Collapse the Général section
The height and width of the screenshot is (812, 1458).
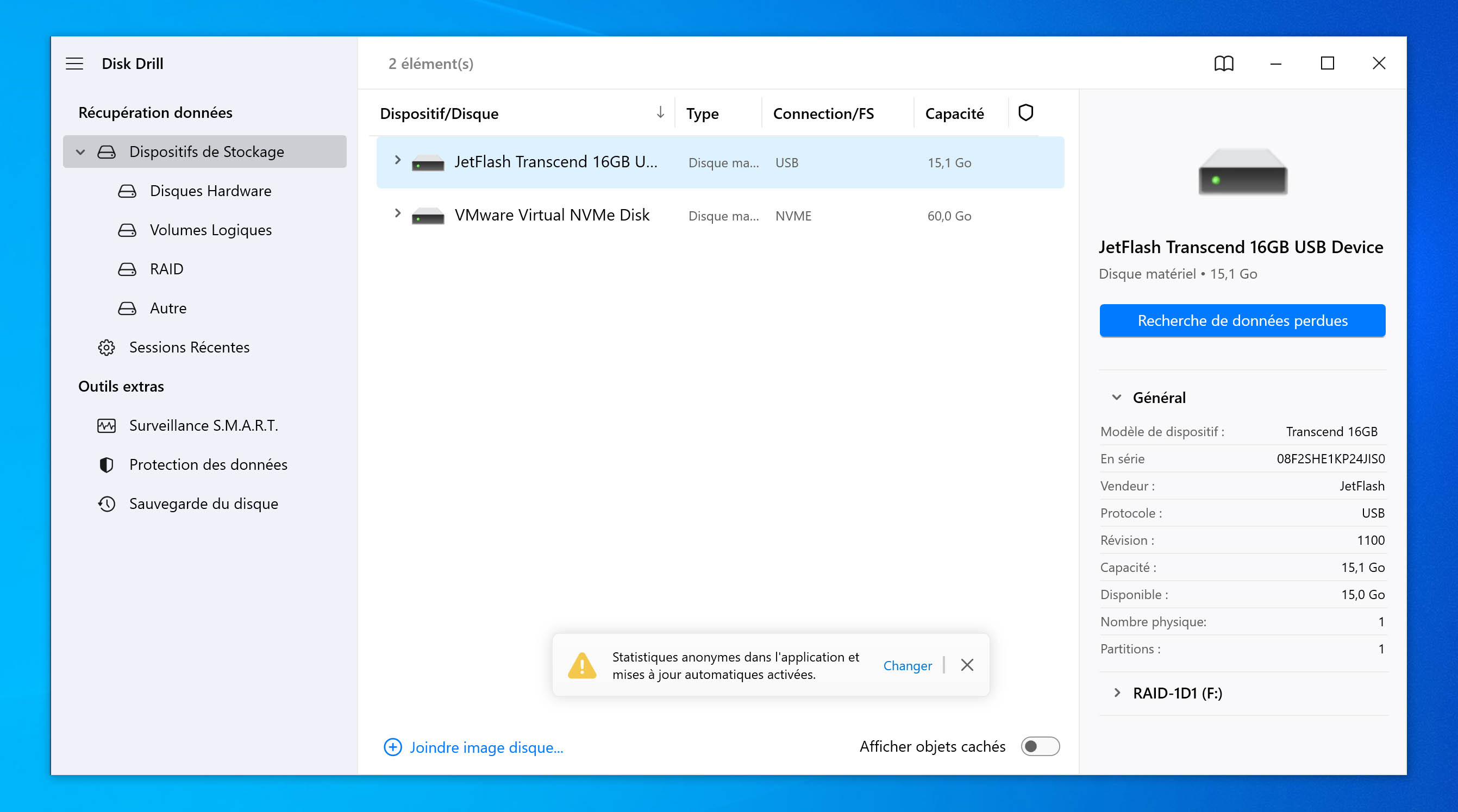(x=1117, y=397)
